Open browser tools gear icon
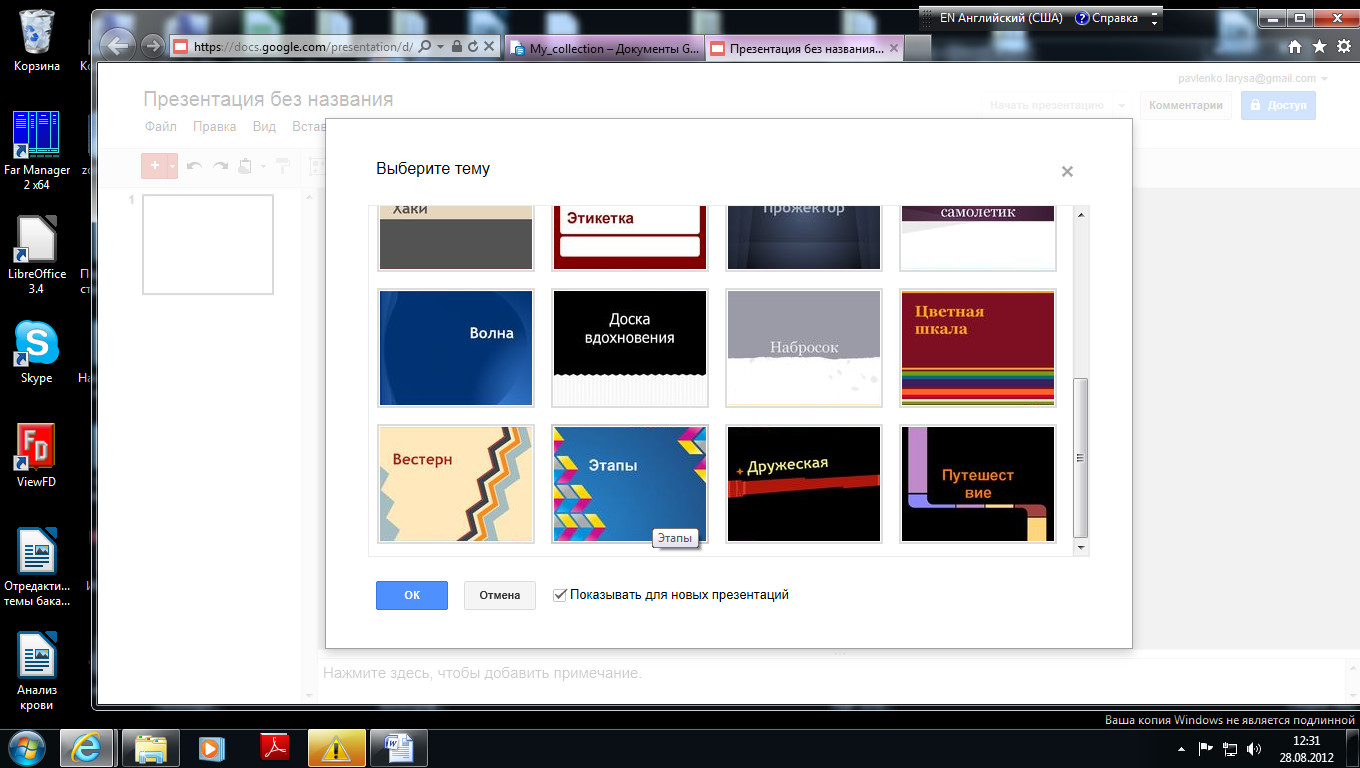 click(x=1343, y=46)
